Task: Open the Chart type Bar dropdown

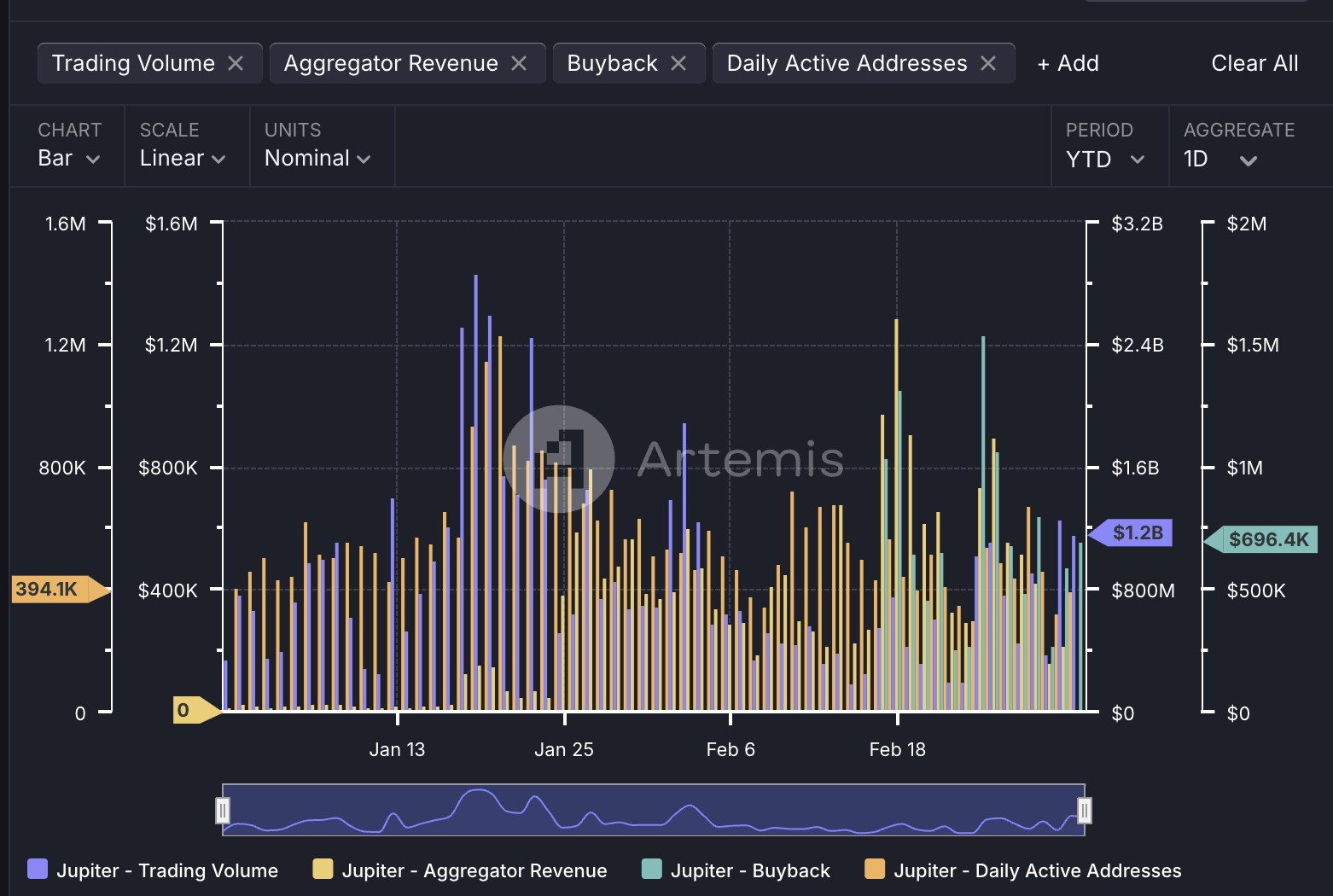Action: coord(68,159)
